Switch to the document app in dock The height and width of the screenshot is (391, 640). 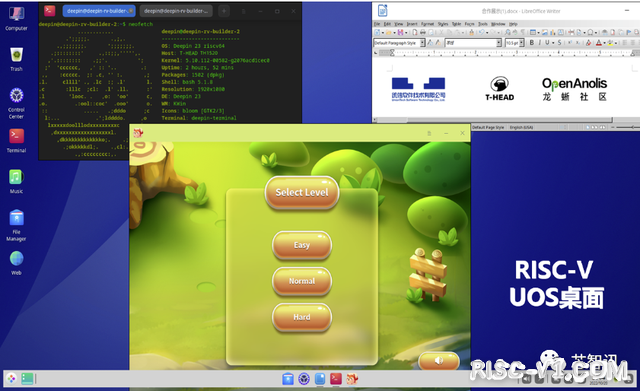[x=320, y=379]
